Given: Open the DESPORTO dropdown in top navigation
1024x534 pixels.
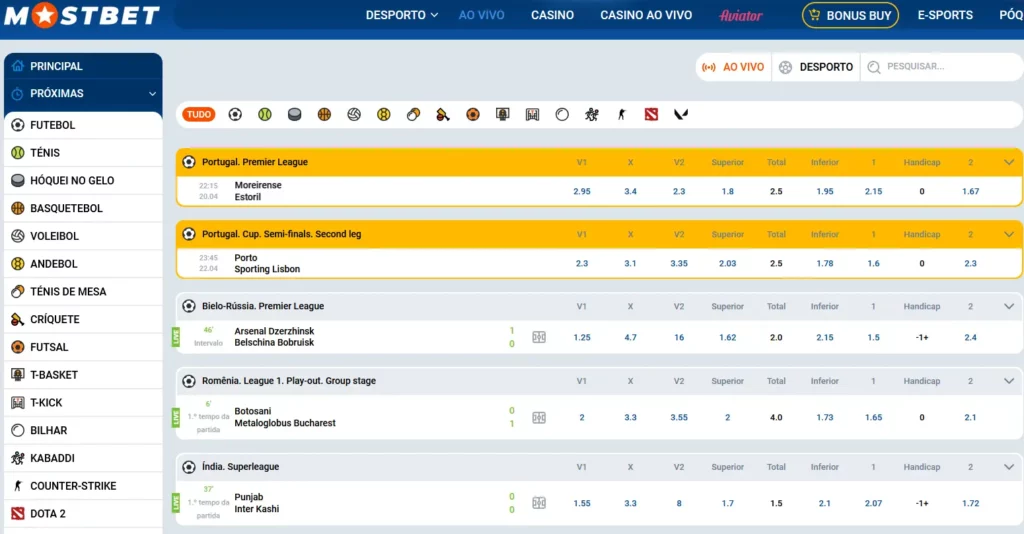Looking at the screenshot, I should 402,15.
